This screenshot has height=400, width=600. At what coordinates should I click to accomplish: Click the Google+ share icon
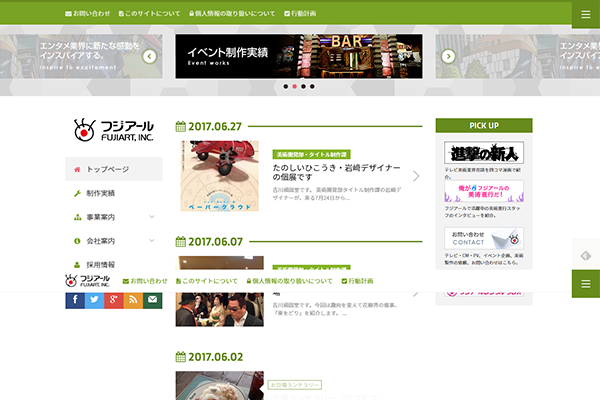pos(114,300)
